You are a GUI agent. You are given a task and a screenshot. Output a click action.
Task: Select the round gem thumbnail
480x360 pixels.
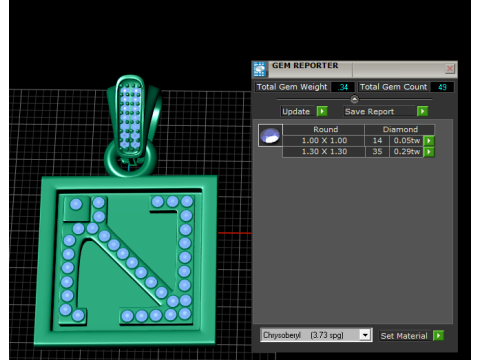(x=270, y=135)
